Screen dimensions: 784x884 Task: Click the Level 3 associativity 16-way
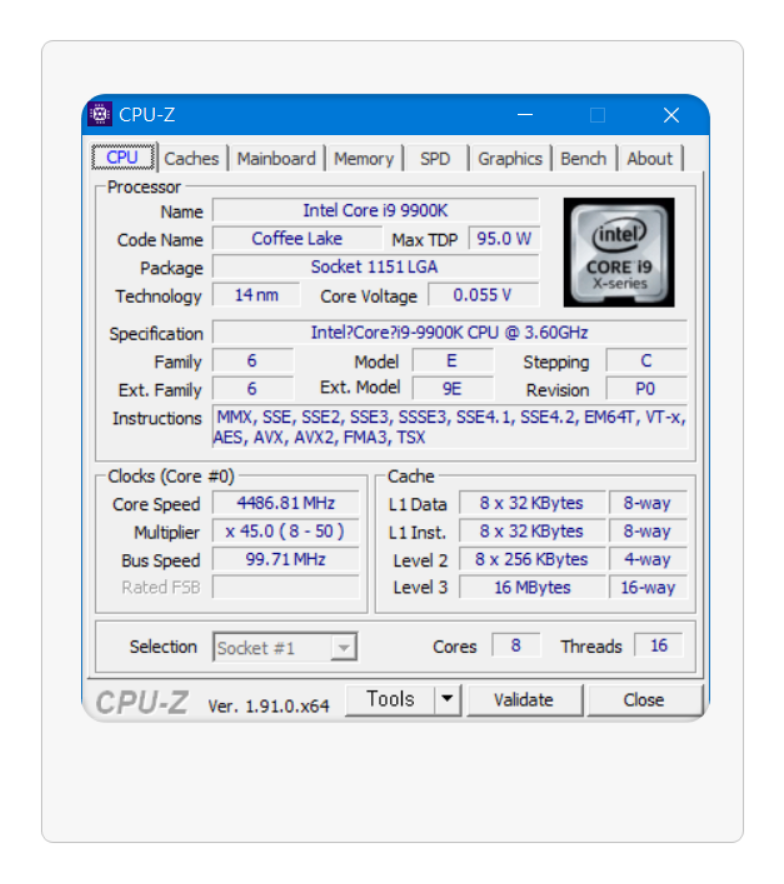point(648,587)
